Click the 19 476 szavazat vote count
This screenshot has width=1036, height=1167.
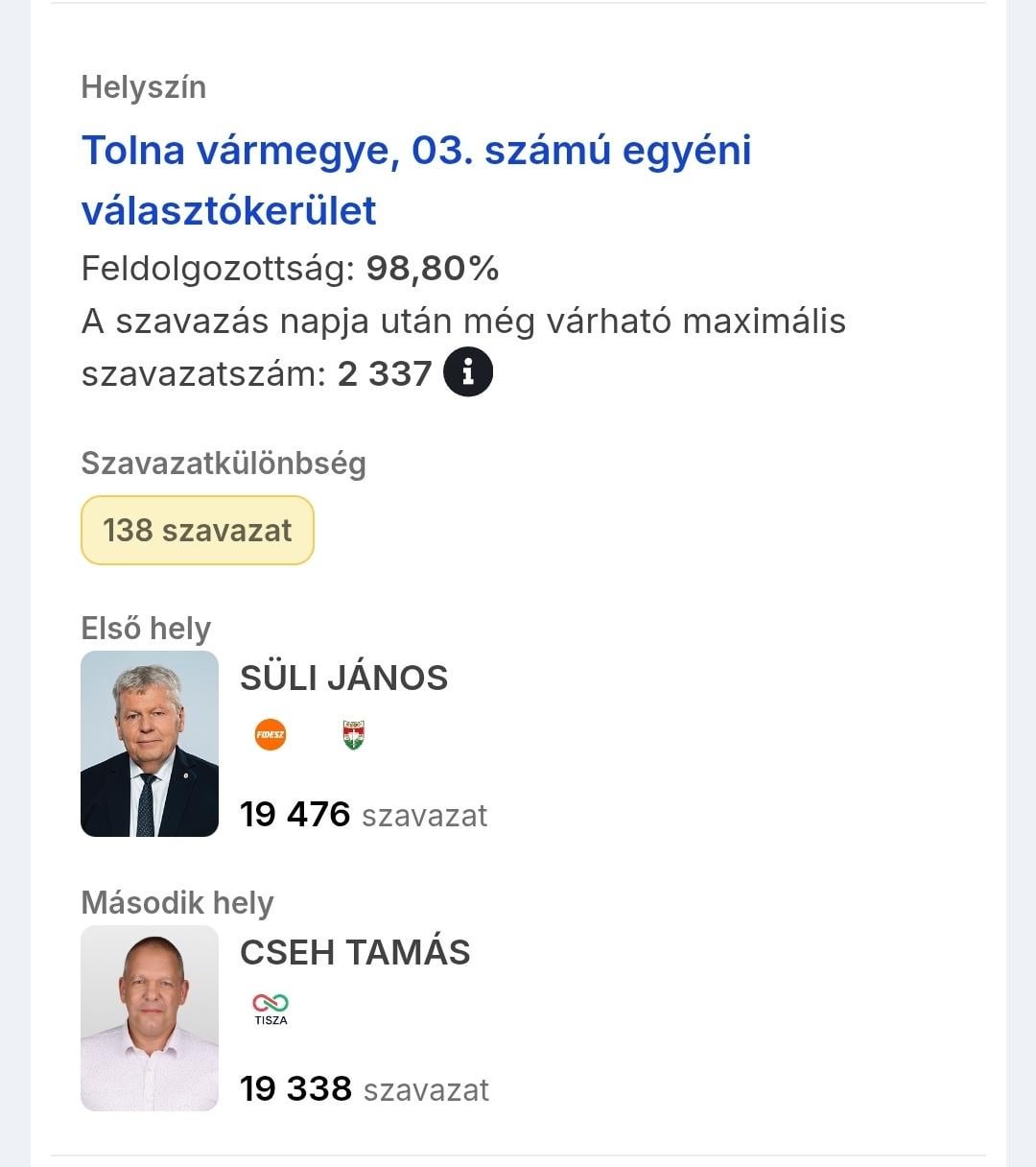364,815
